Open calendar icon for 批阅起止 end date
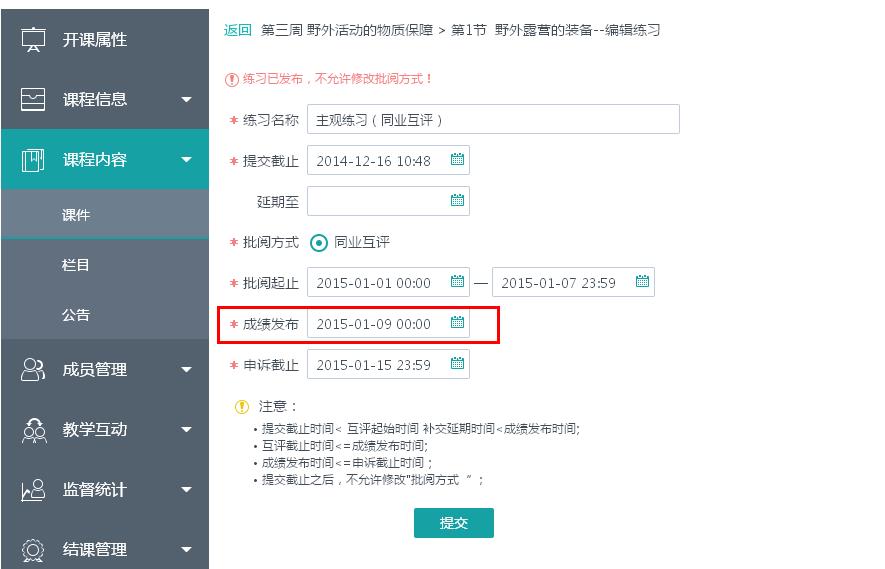Viewport: 885px width, 569px height. [x=642, y=282]
